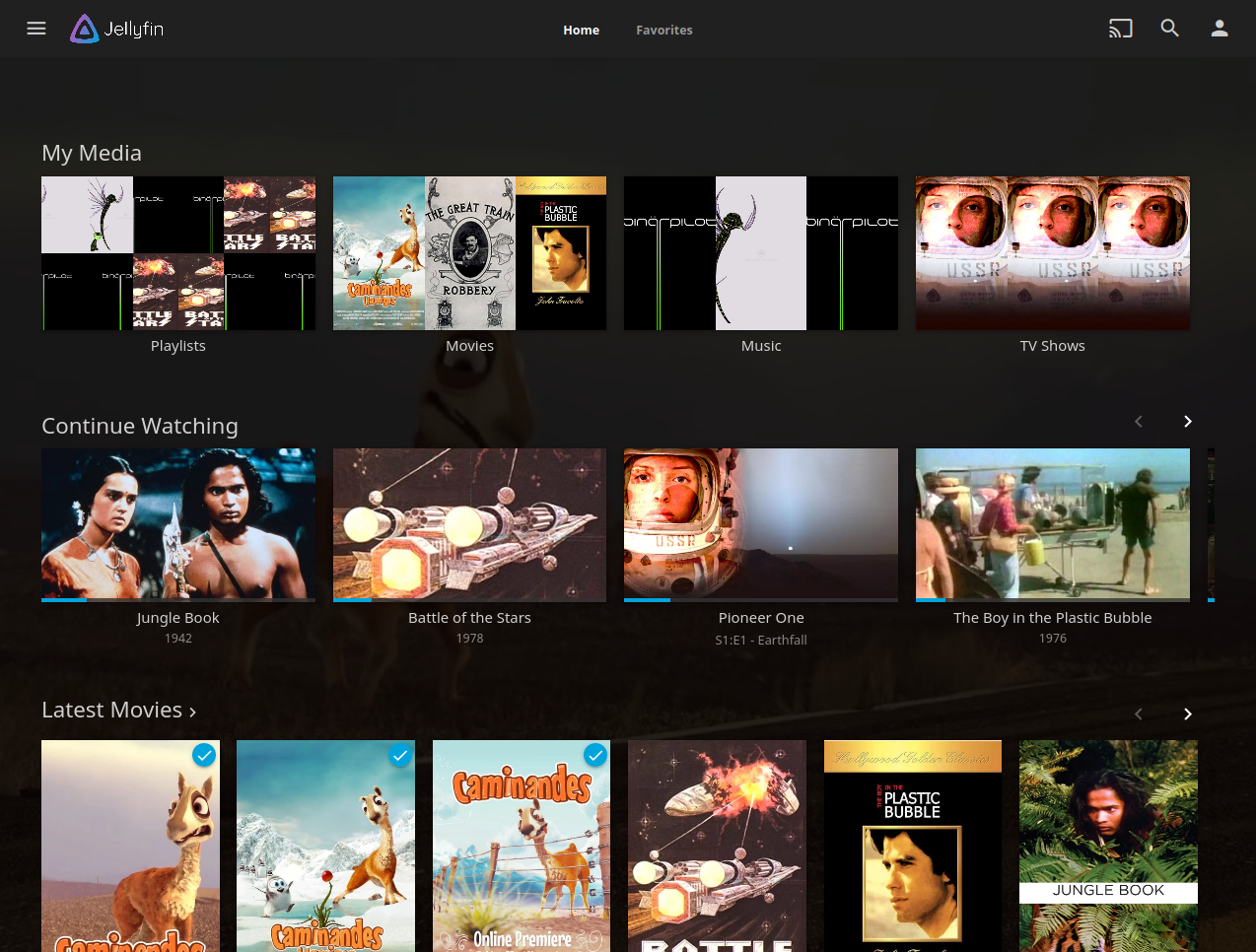Click the Music label
The width and height of the screenshot is (1256, 952).
pyautogui.click(x=761, y=346)
